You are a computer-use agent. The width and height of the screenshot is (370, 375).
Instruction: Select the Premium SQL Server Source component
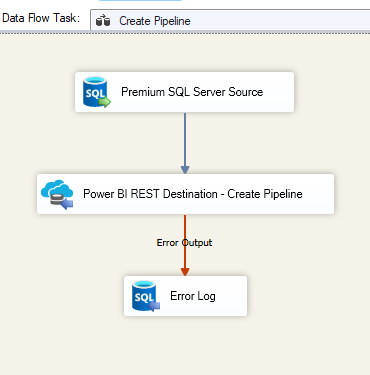(x=184, y=92)
